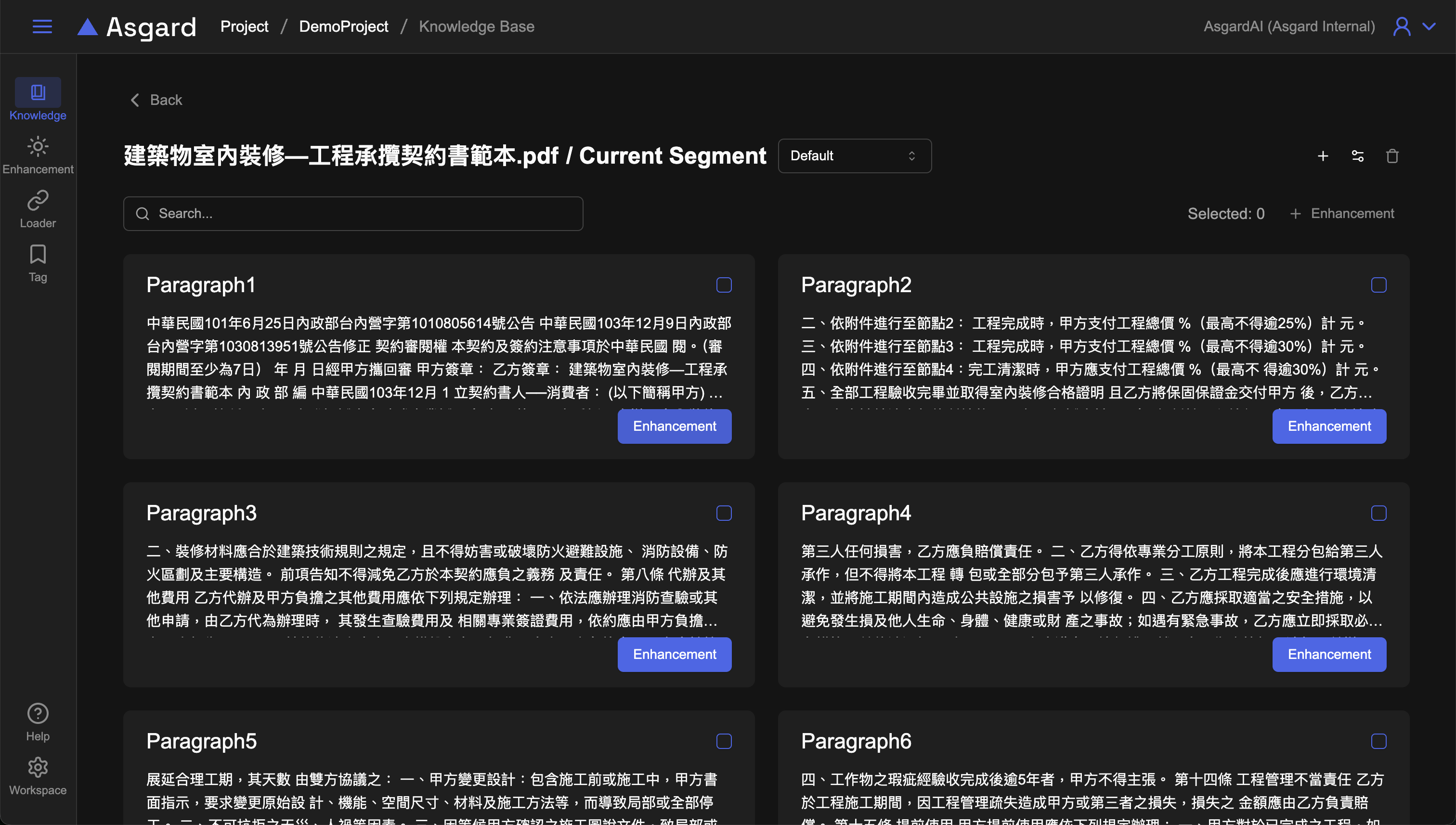This screenshot has width=1456, height=825.
Task: Open the Tag bookmark icon
Action: (38, 263)
